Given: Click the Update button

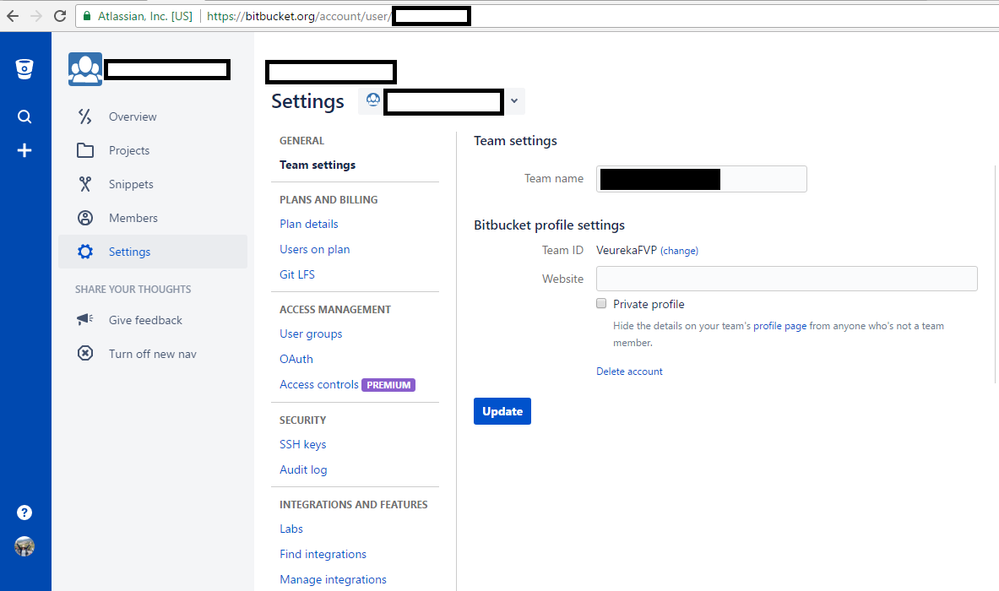Looking at the screenshot, I should pyautogui.click(x=502, y=411).
